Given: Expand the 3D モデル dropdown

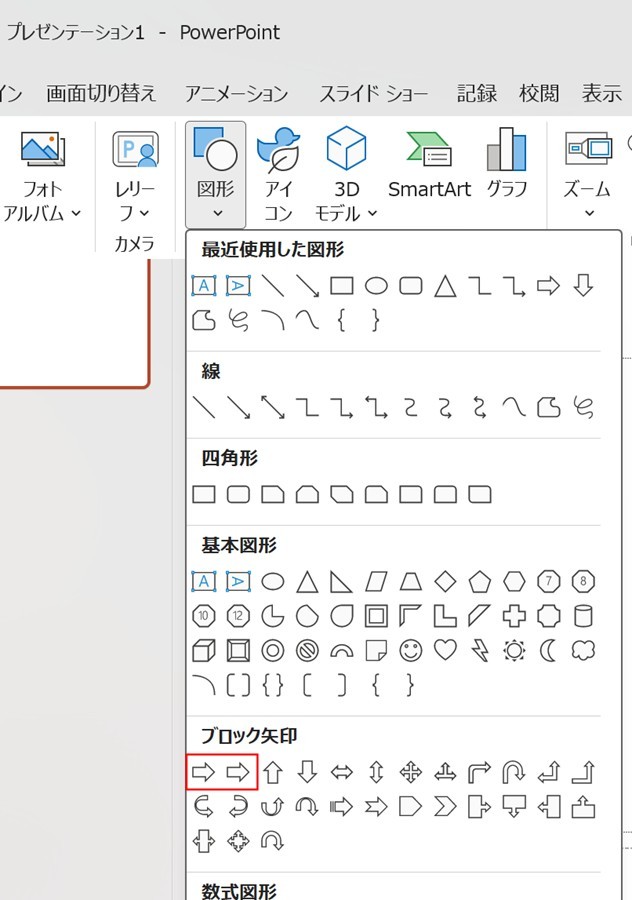Looking at the screenshot, I should (346, 174).
